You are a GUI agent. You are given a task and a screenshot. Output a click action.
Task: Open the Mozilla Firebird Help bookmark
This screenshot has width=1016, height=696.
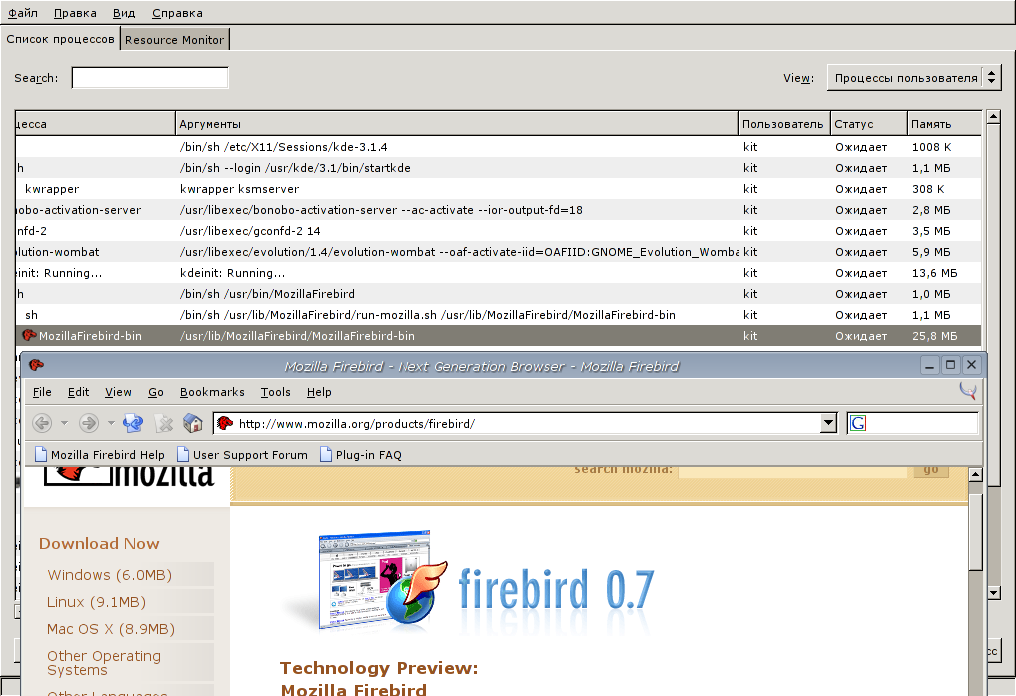coord(100,454)
